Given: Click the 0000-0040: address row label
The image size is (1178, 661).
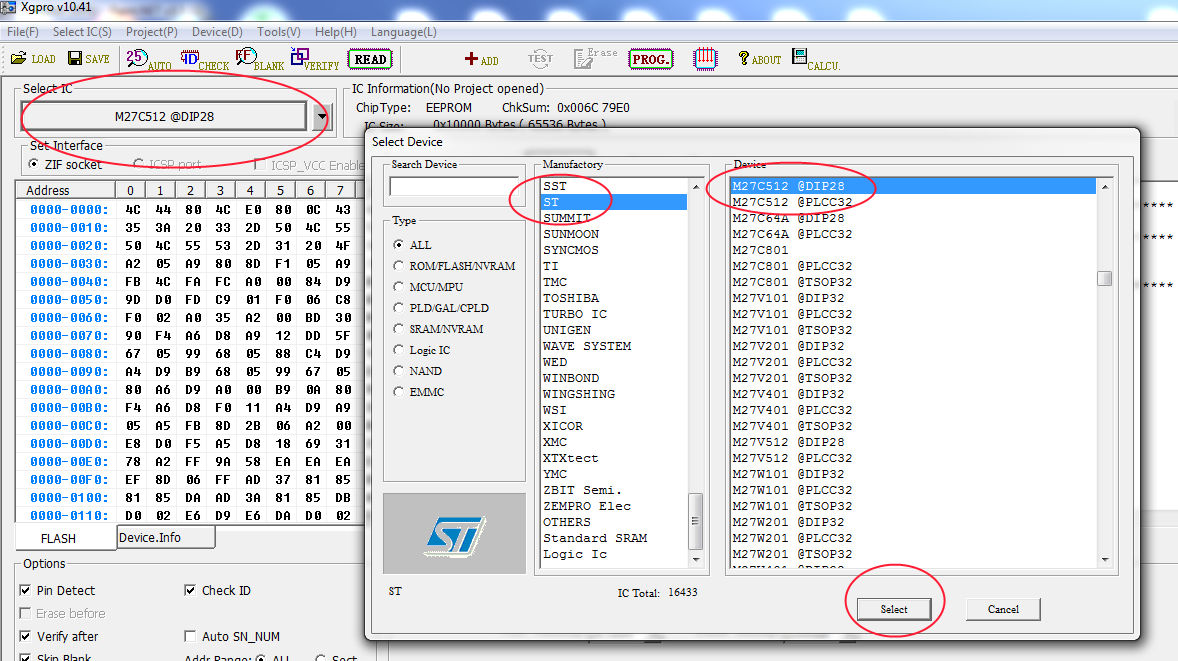Looking at the screenshot, I should click(69, 282).
